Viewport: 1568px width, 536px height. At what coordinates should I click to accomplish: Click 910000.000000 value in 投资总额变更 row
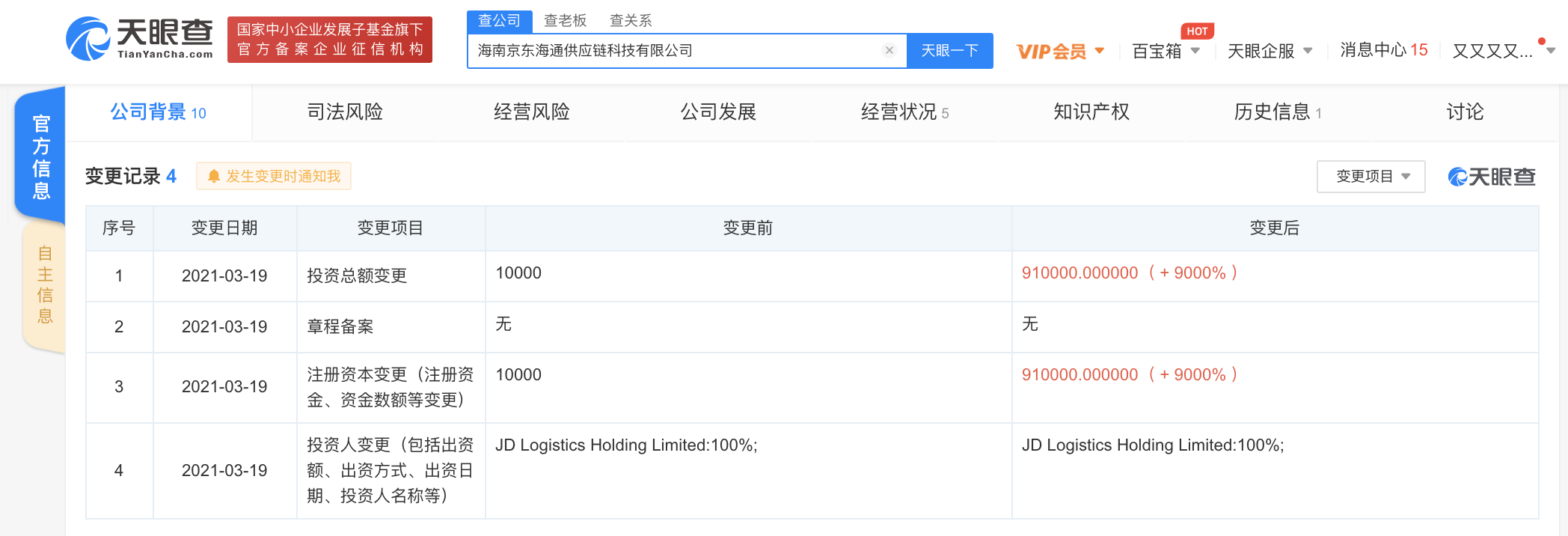click(1079, 273)
